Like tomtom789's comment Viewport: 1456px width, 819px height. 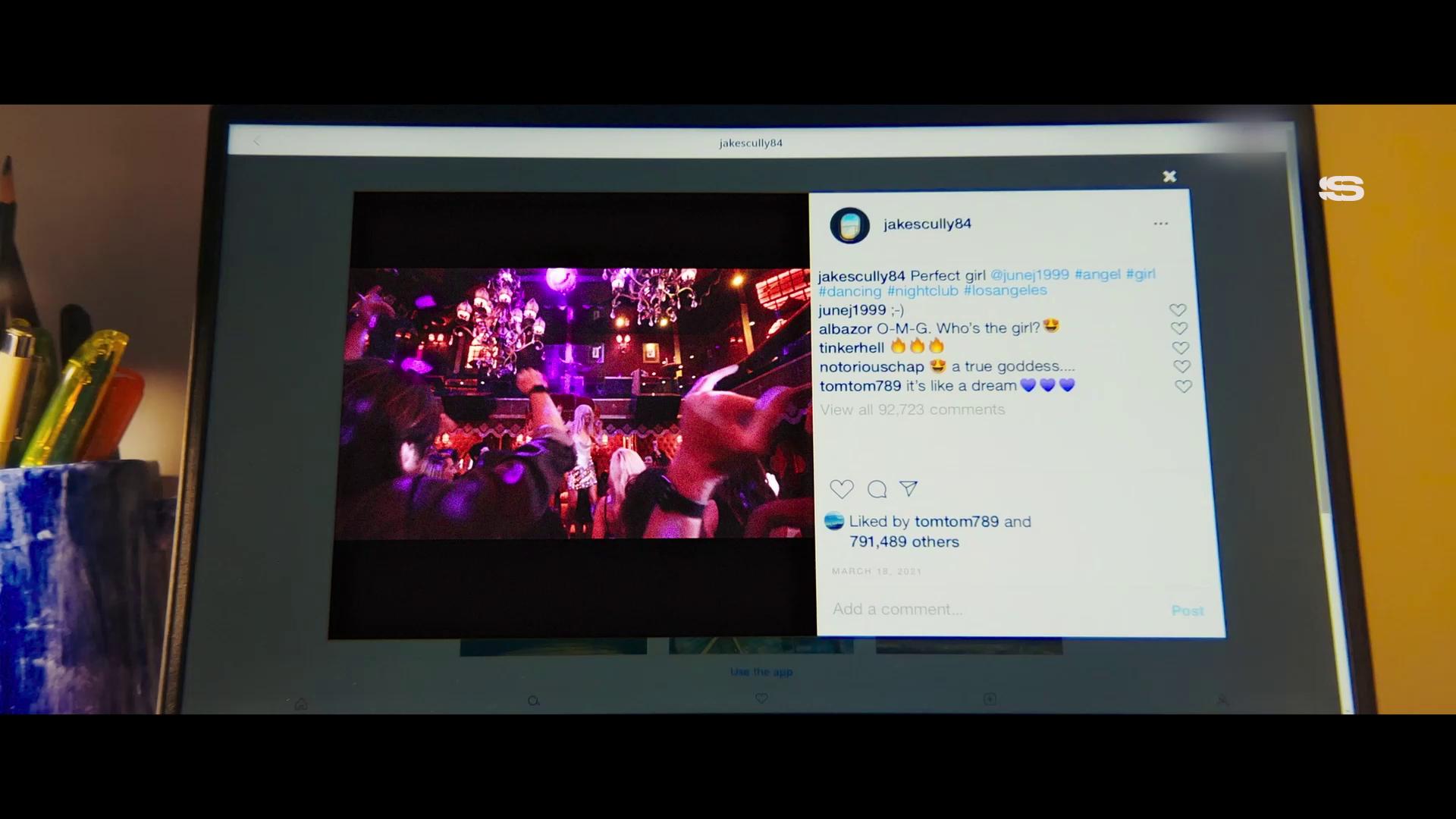(1183, 387)
